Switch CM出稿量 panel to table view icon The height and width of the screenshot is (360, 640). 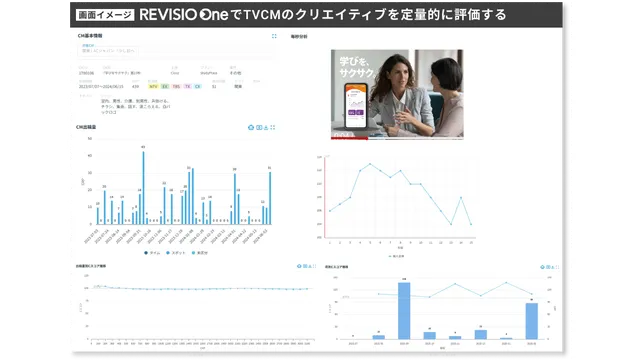(x=259, y=127)
